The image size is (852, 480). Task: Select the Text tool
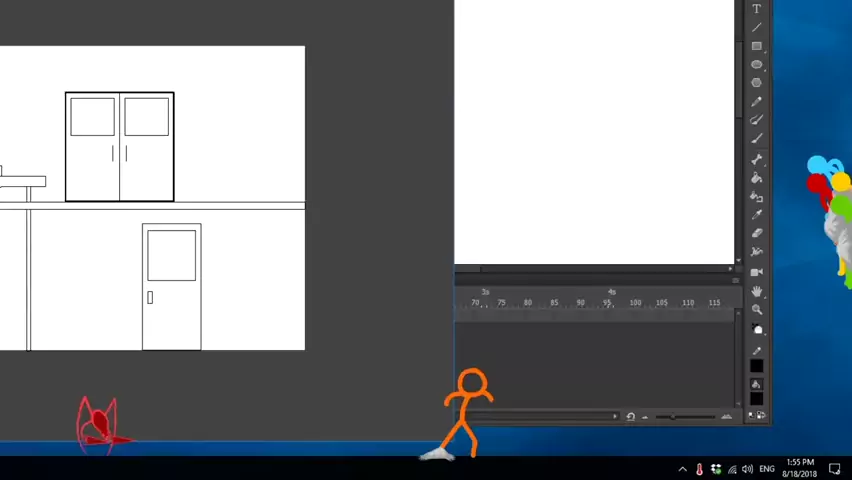pyautogui.click(x=757, y=9)
